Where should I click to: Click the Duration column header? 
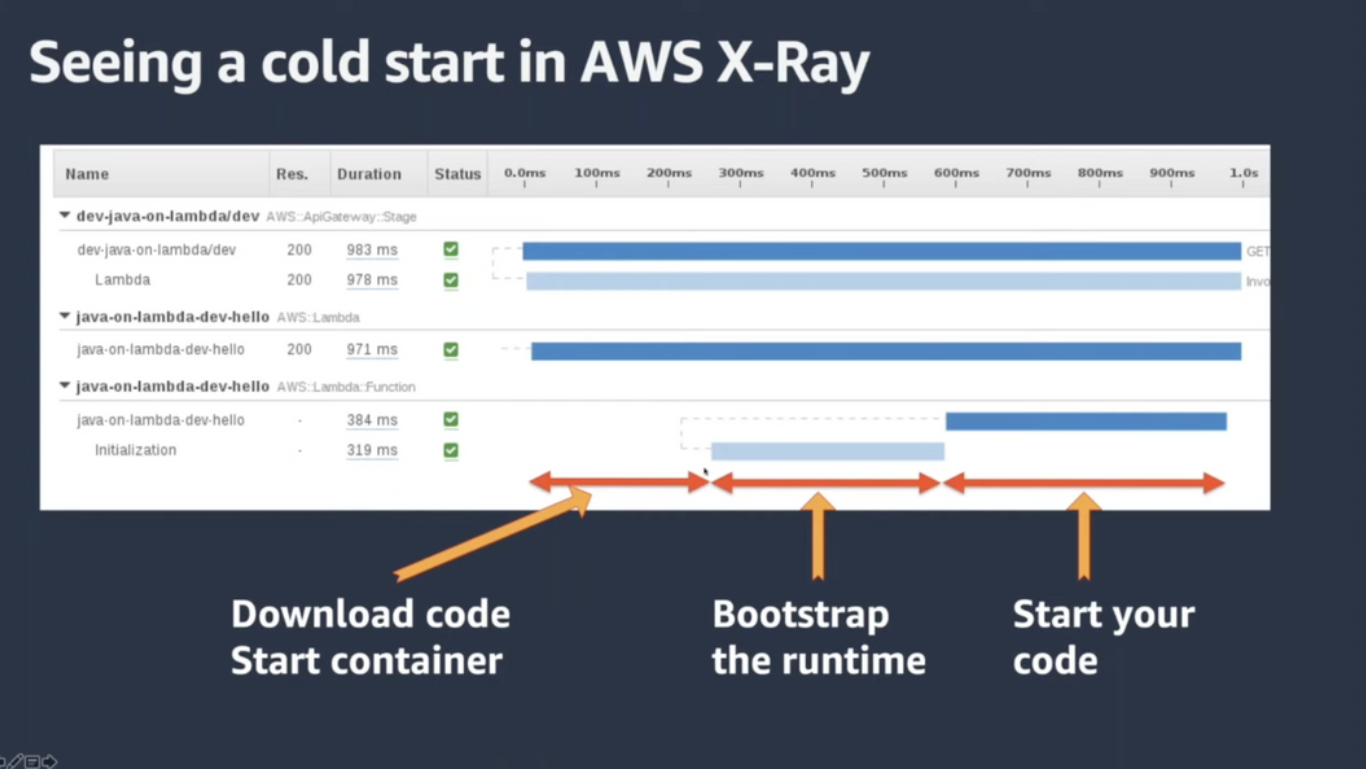(369, 174)
